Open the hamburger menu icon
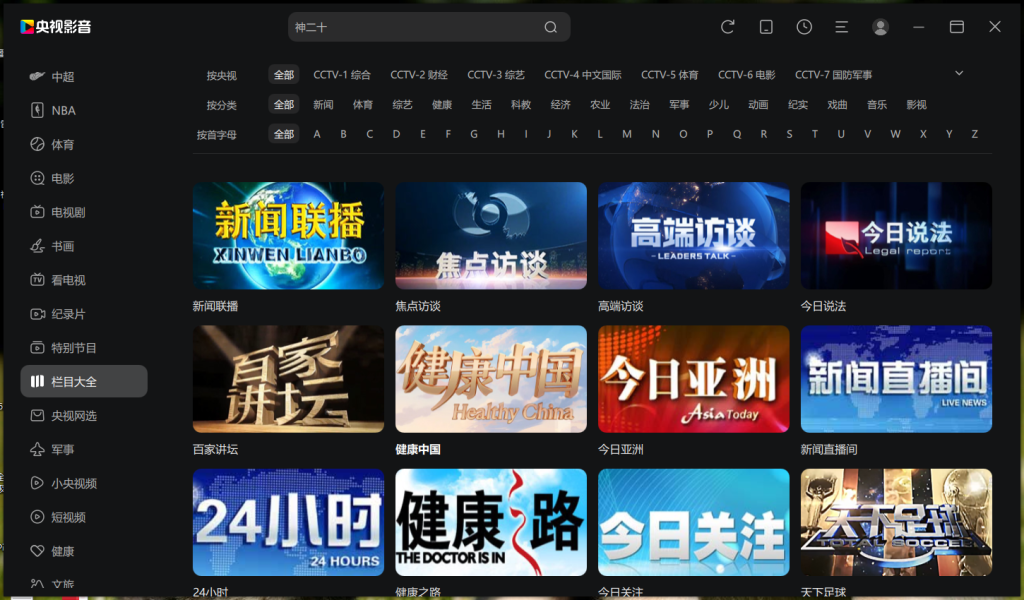Screen dimensions: 1024x600 point(841,27)
